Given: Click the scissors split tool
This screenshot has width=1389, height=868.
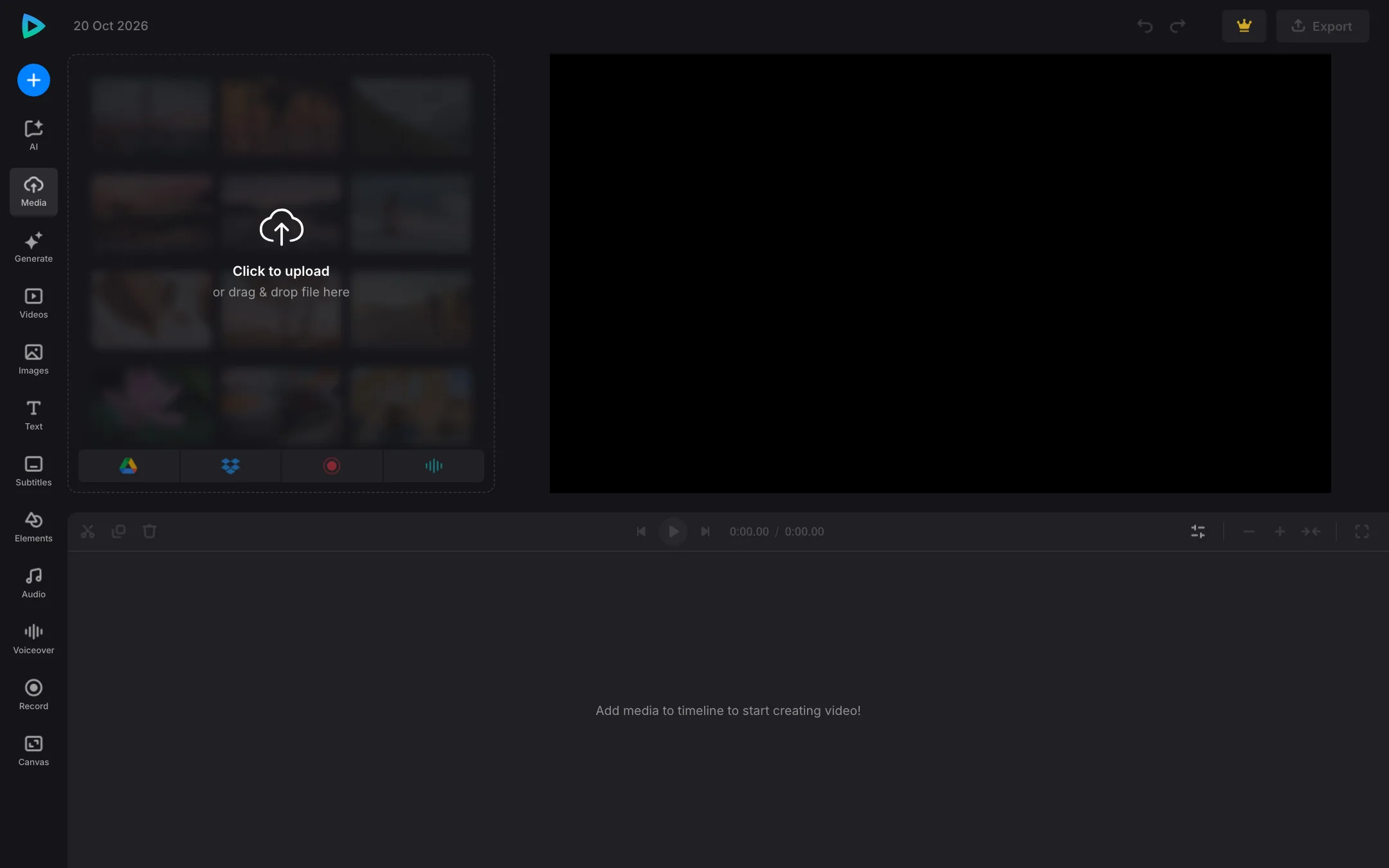Looking at the screenshot, I should pyautogui.click(x=88, y=532).
